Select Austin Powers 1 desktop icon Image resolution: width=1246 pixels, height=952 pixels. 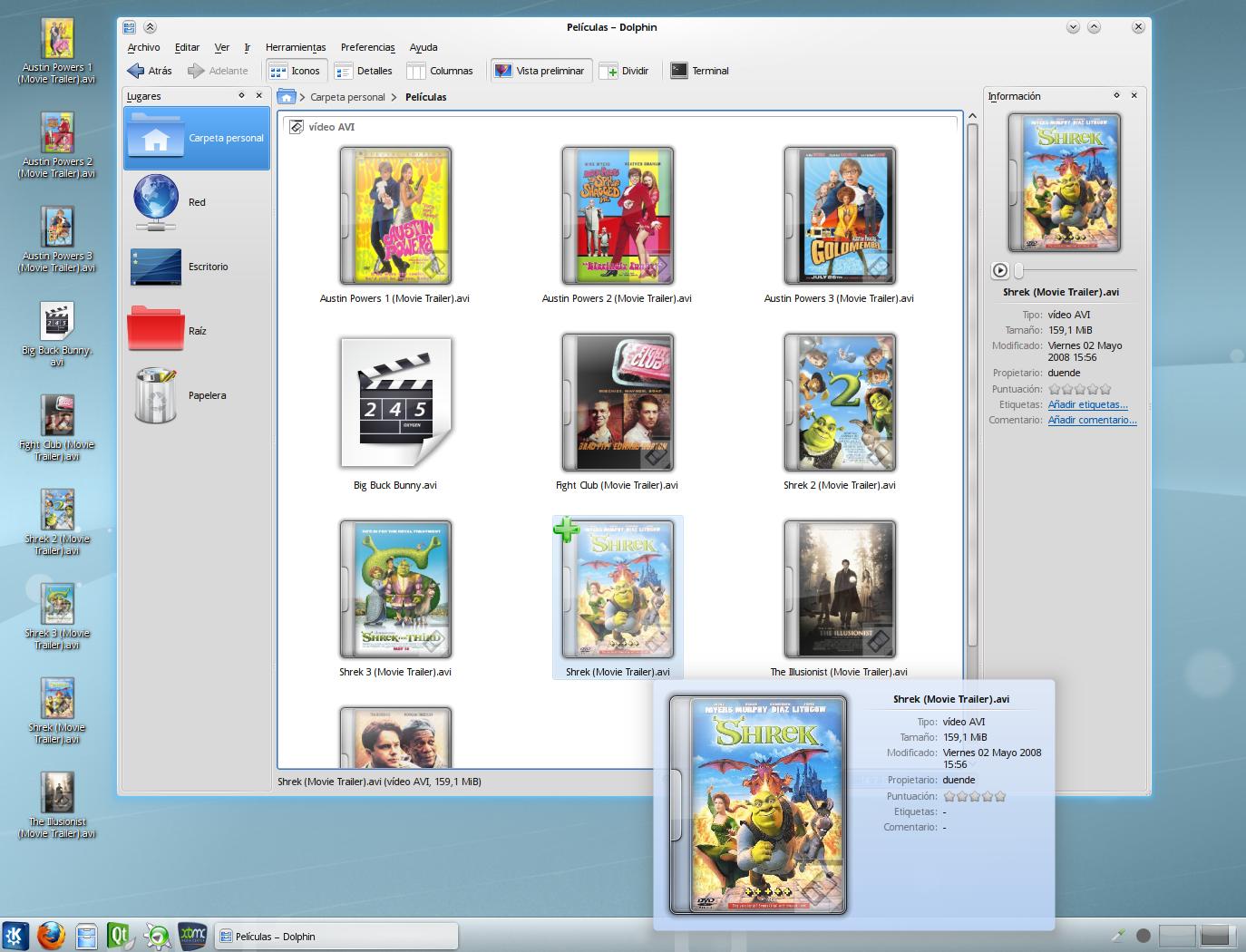[57, 52]
